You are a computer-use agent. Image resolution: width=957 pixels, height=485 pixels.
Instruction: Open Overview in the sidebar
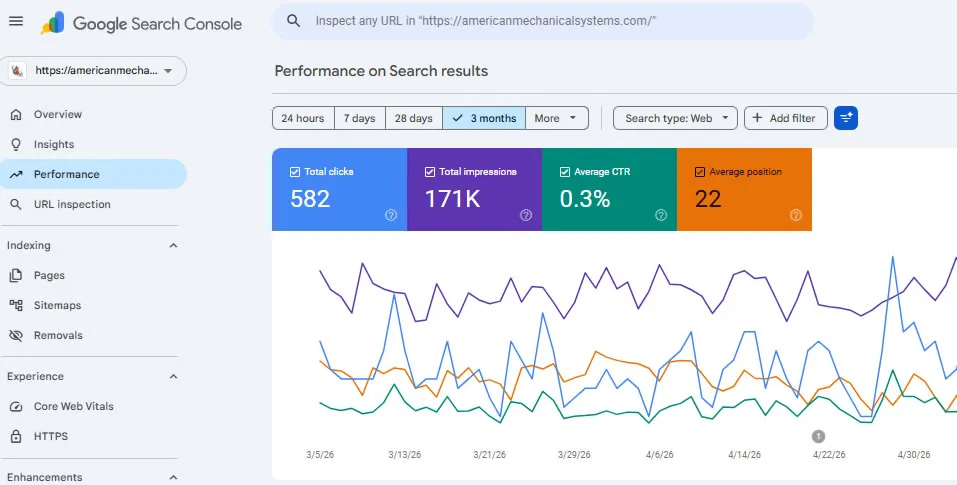[x=93, y=114]
